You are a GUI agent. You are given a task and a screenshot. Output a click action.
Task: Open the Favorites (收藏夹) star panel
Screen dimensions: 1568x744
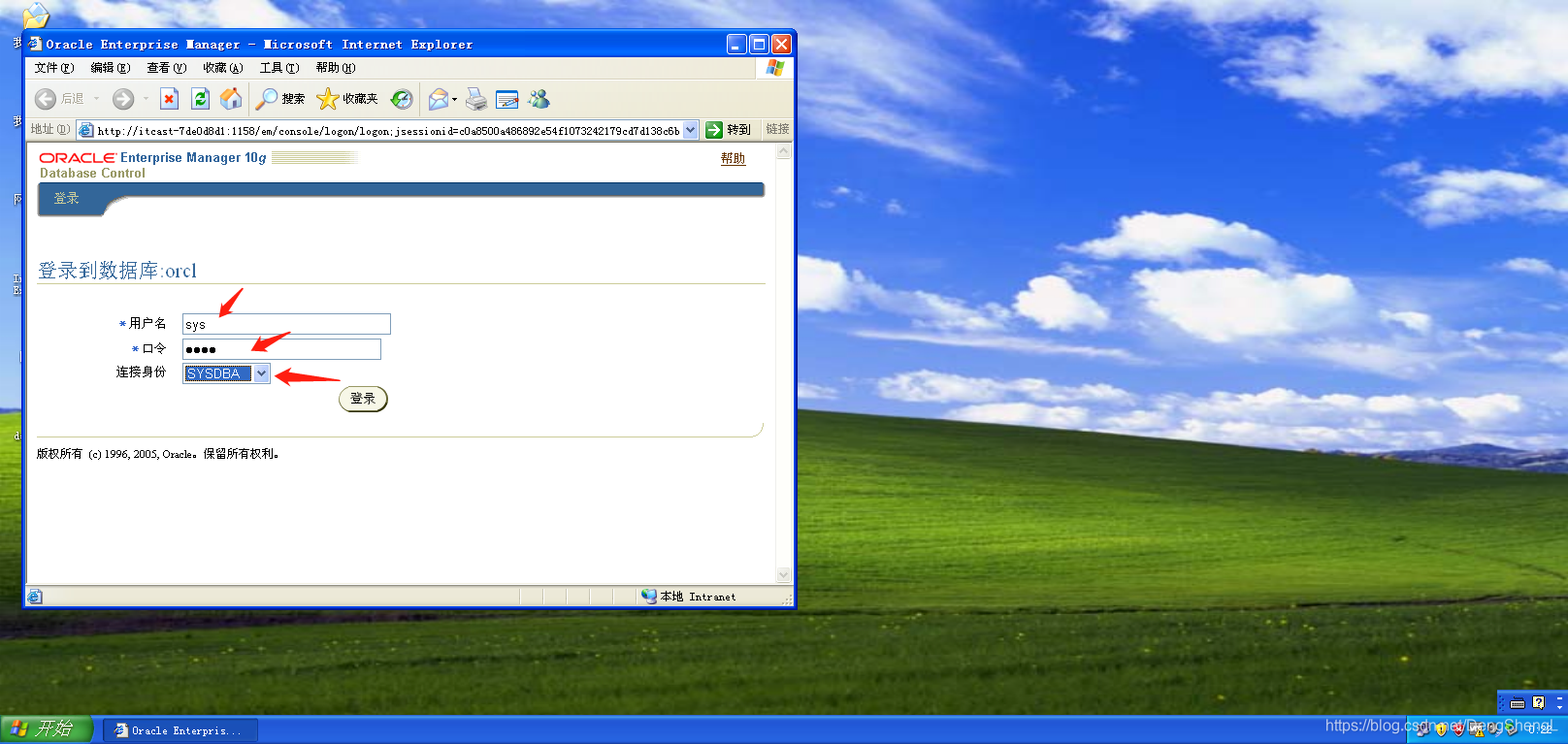click(x=347, y=99)
